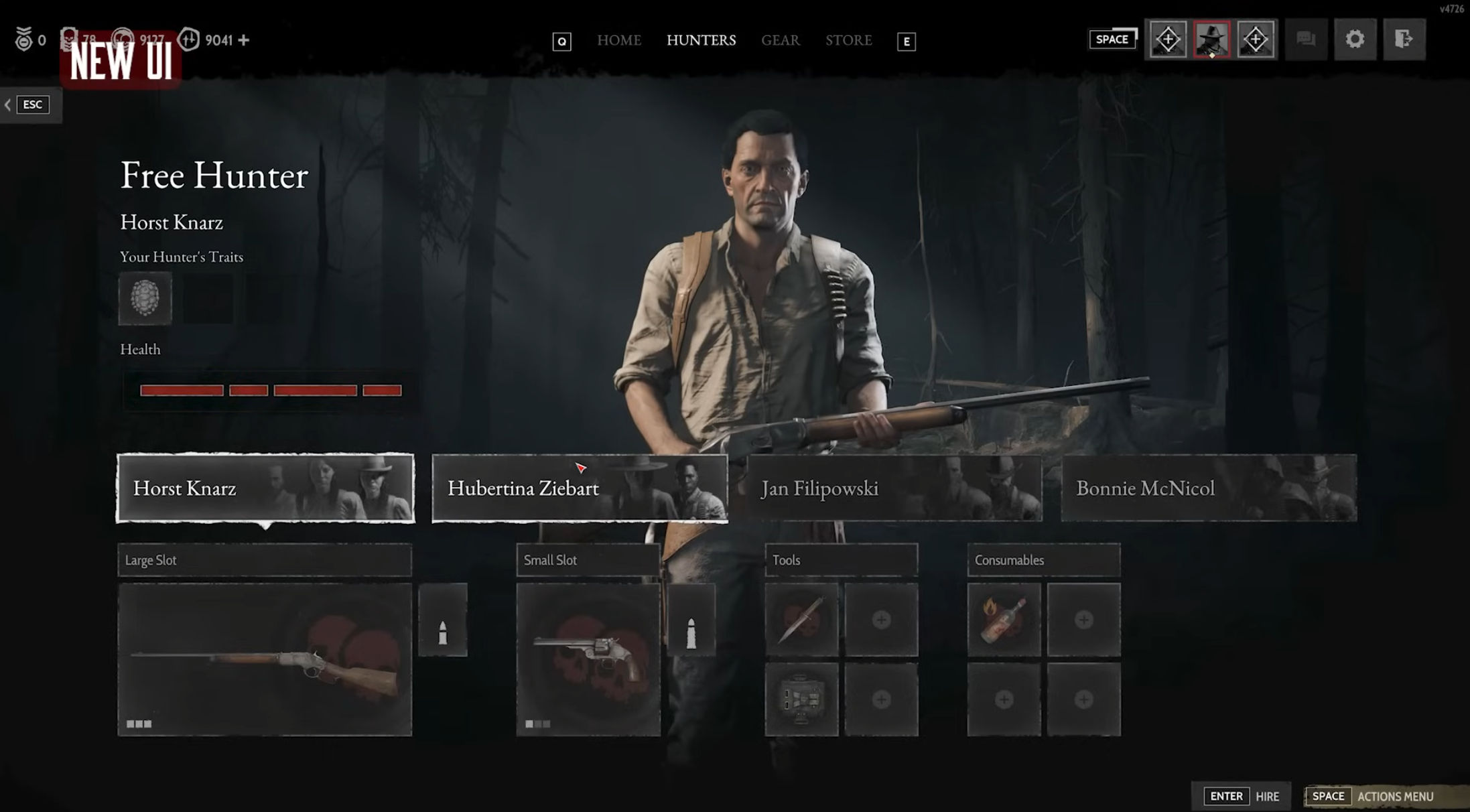Viewport: 1470px width, 812px height.
Task: Open the GEAR tab
Action: [x=780, y=40]
